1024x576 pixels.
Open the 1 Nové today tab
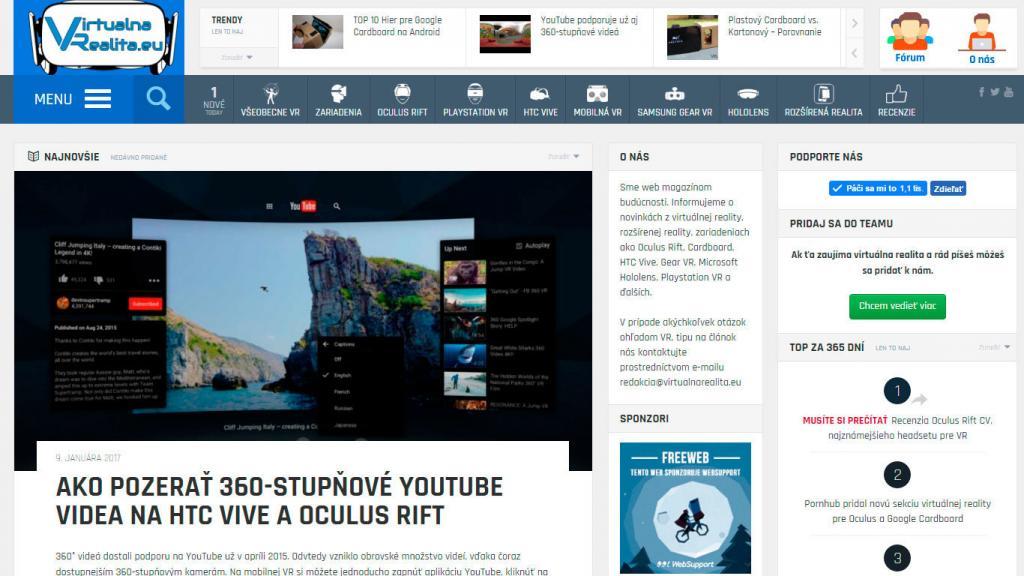[x=214, y=99]
